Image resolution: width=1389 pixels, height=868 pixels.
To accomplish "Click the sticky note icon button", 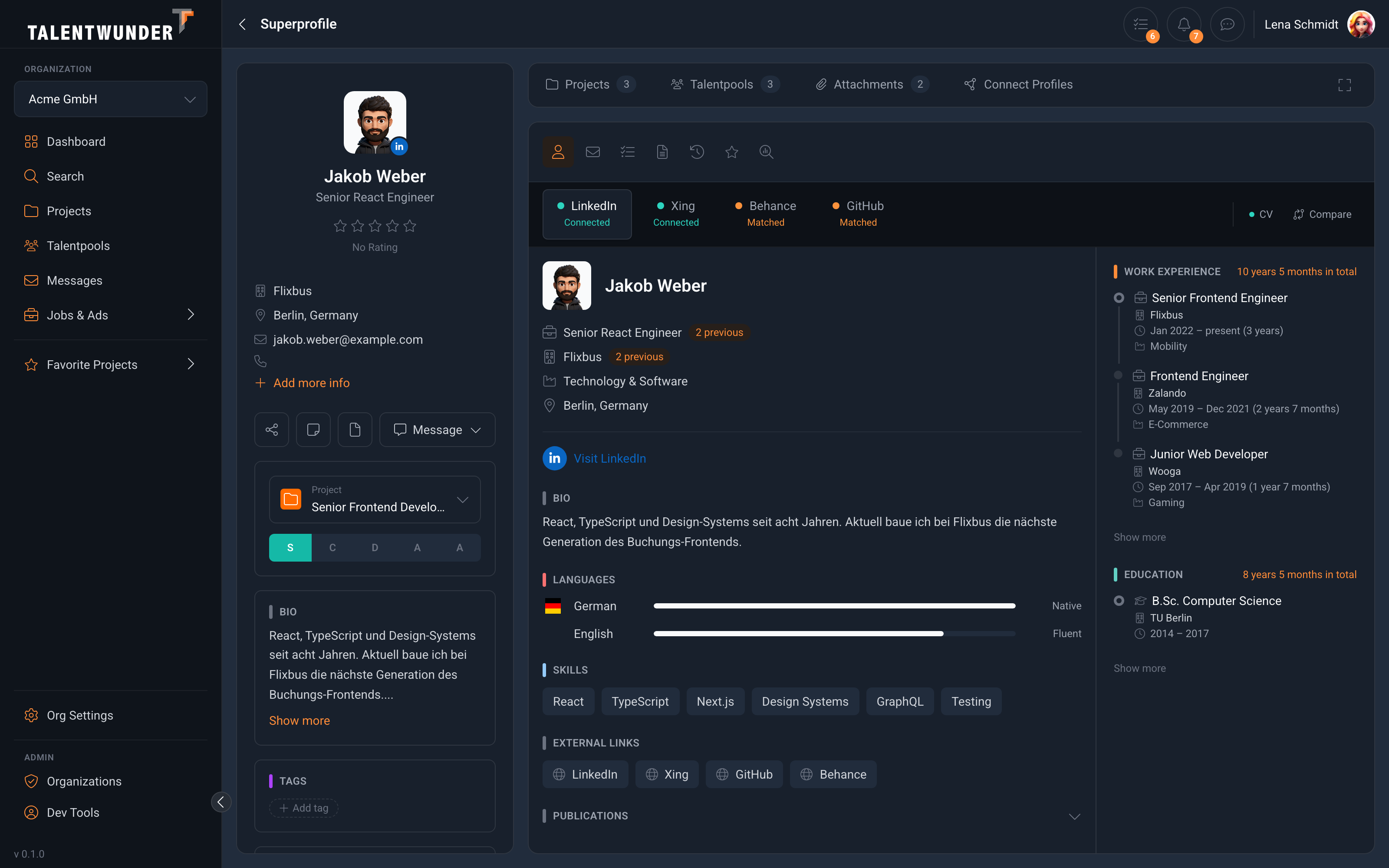I will pyautogui.click(x=313, y=429).
